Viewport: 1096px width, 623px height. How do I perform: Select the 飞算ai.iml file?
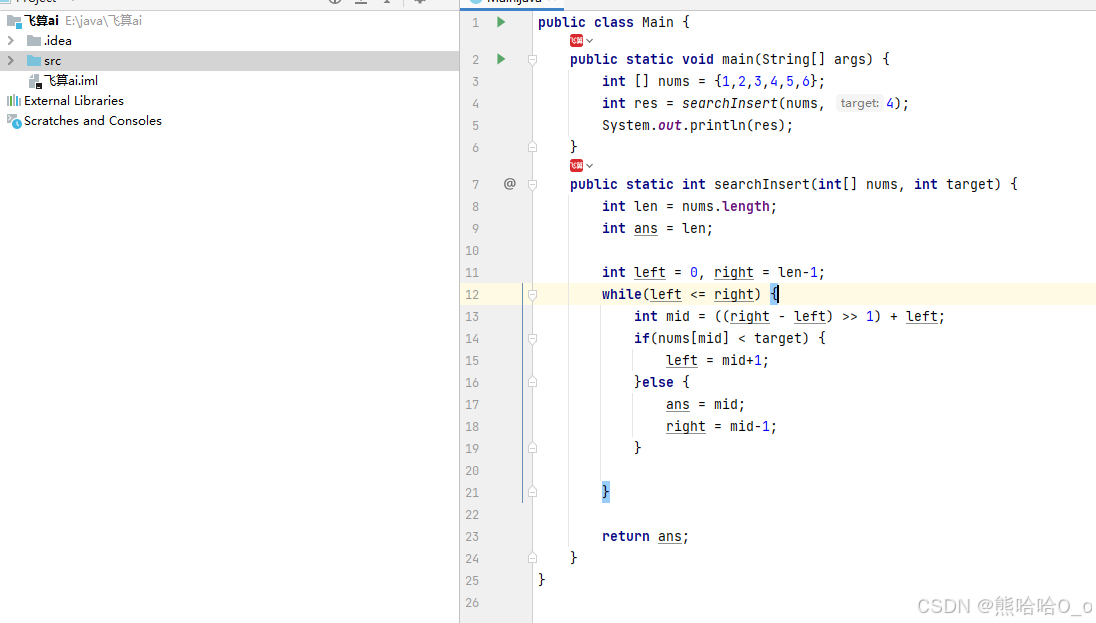click(x=71, y=81)
